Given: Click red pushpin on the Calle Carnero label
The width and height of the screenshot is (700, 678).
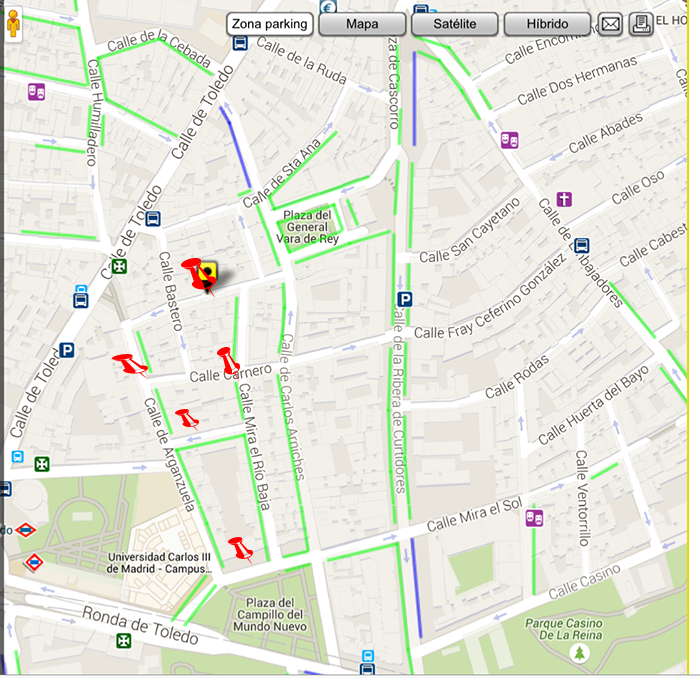Looking at the screenshot, I should [x=229, y=361].
